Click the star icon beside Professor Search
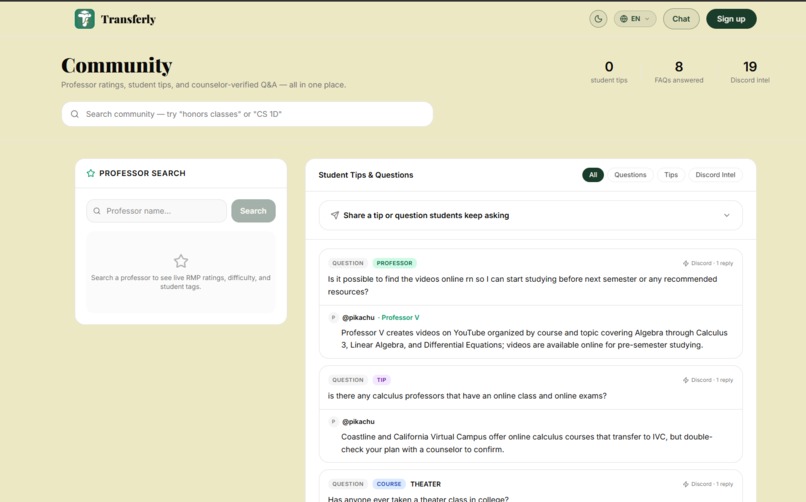This screenshot has width=806, height=502. (91, 173)
